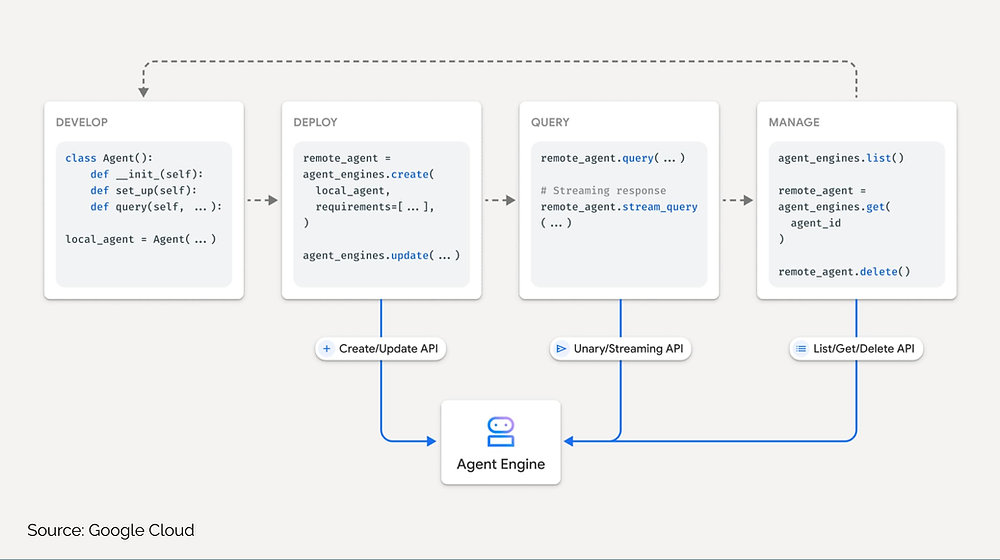
Task: Click the 'requirements=[ ... ],' line
Action: [x=375, y=207]
